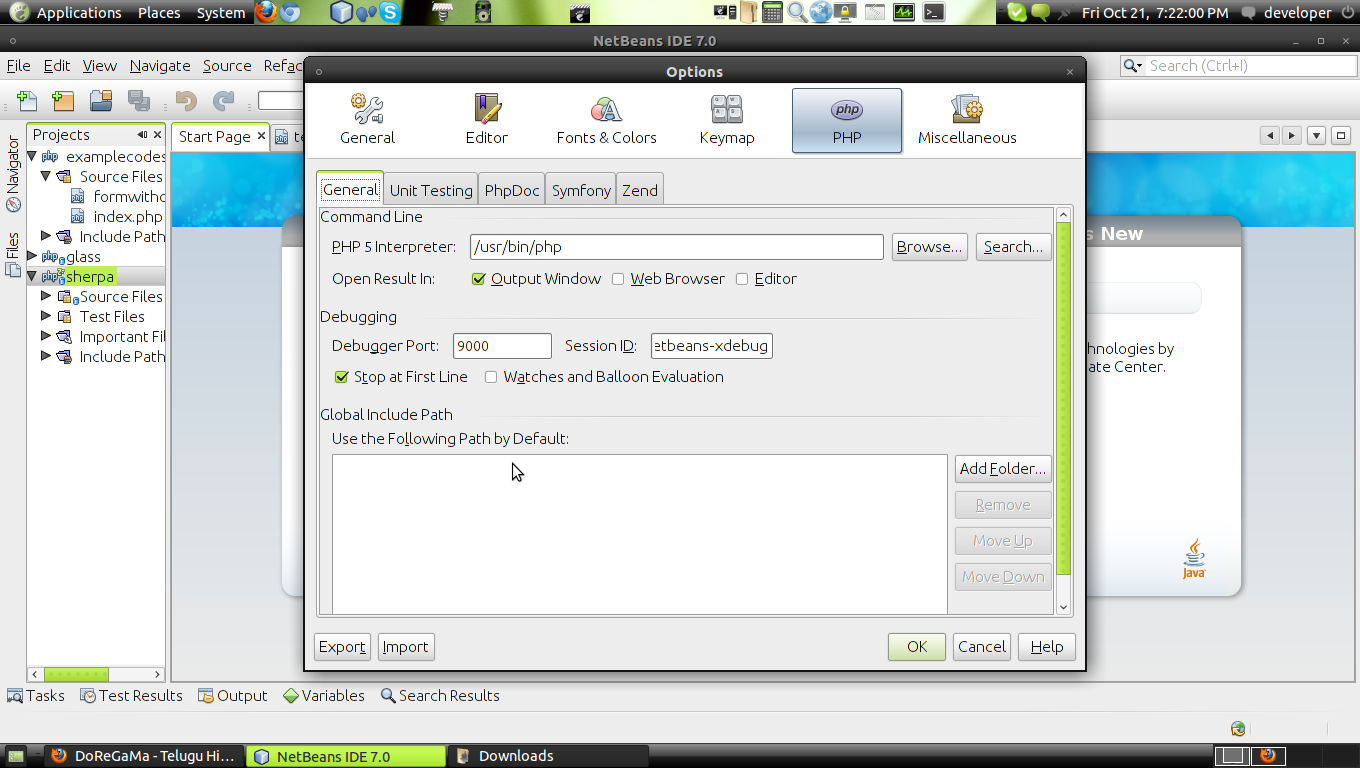The width and height of the screenshot is (1360, 768).
Task: Click the Options dialog vertical scrollbar
Action: coord(1064,399)
